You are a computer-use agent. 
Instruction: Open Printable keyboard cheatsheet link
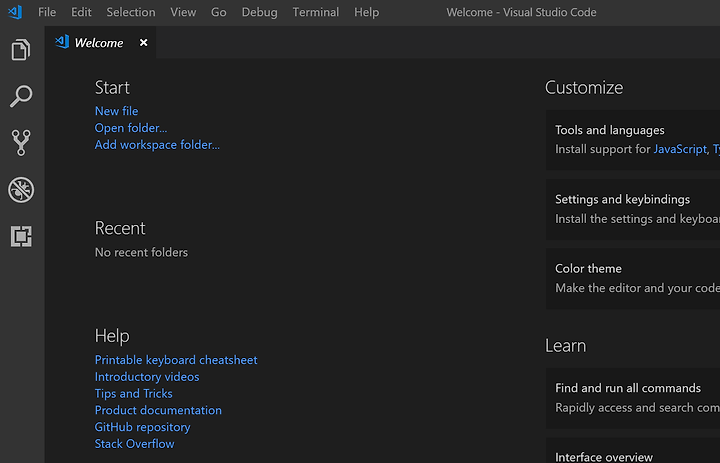[x=176, y=360]
